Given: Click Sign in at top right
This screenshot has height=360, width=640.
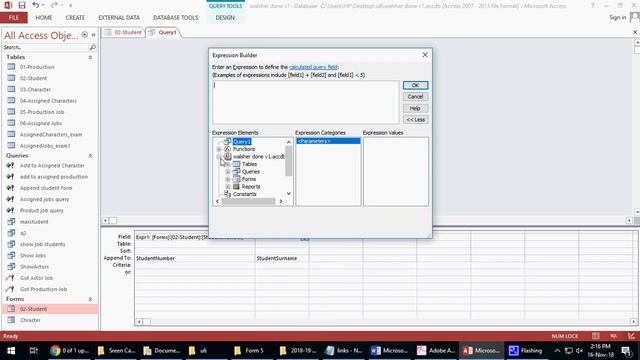Looking at the screenshot, I should coord(618,17).
